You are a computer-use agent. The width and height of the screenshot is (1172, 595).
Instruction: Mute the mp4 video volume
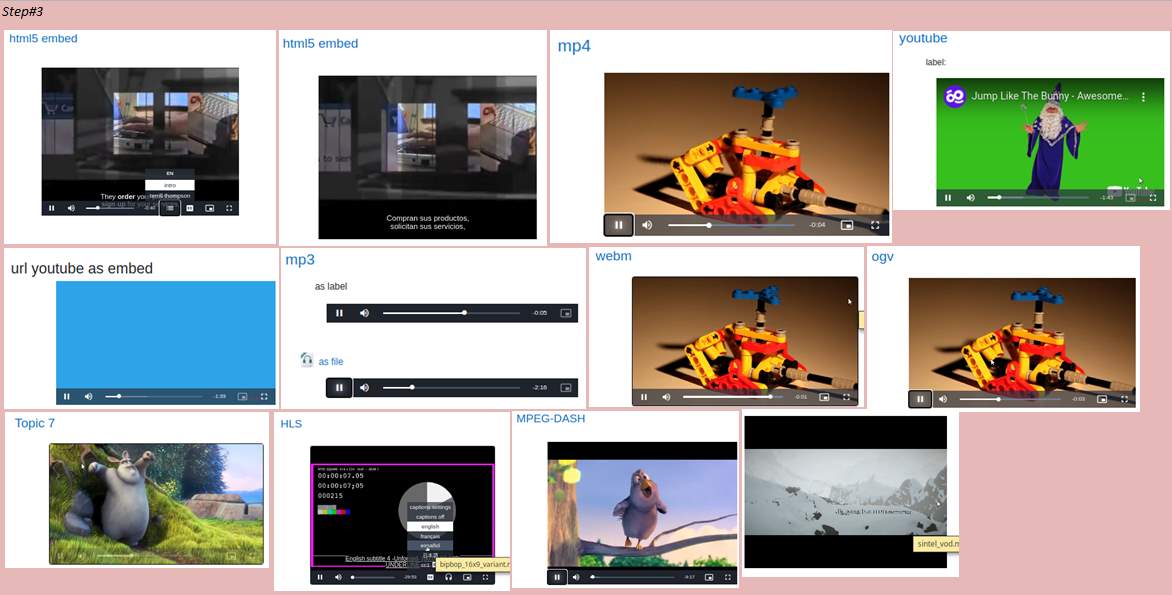click(647, 224)
